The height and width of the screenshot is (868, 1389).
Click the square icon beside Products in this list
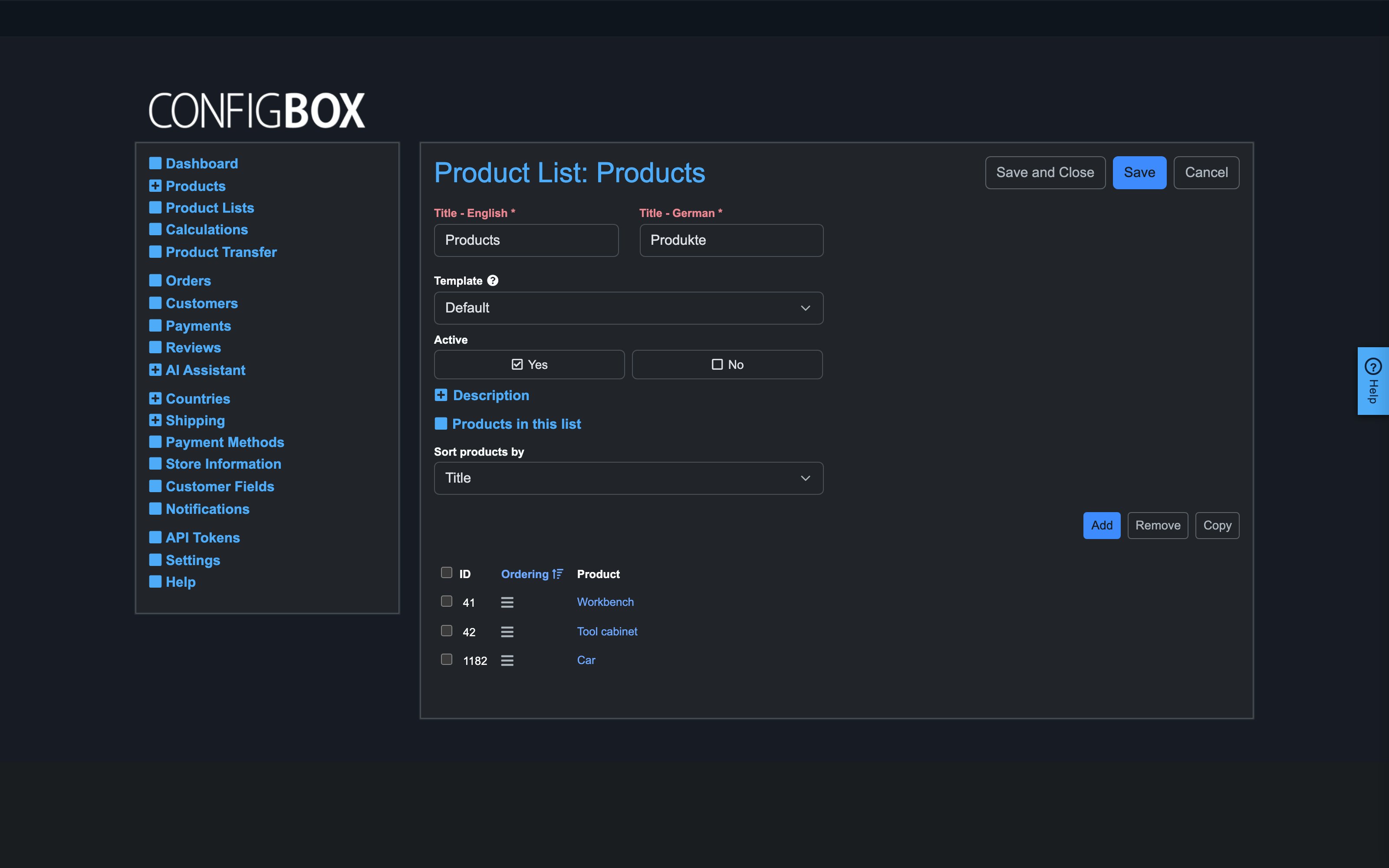click(441, 424)
